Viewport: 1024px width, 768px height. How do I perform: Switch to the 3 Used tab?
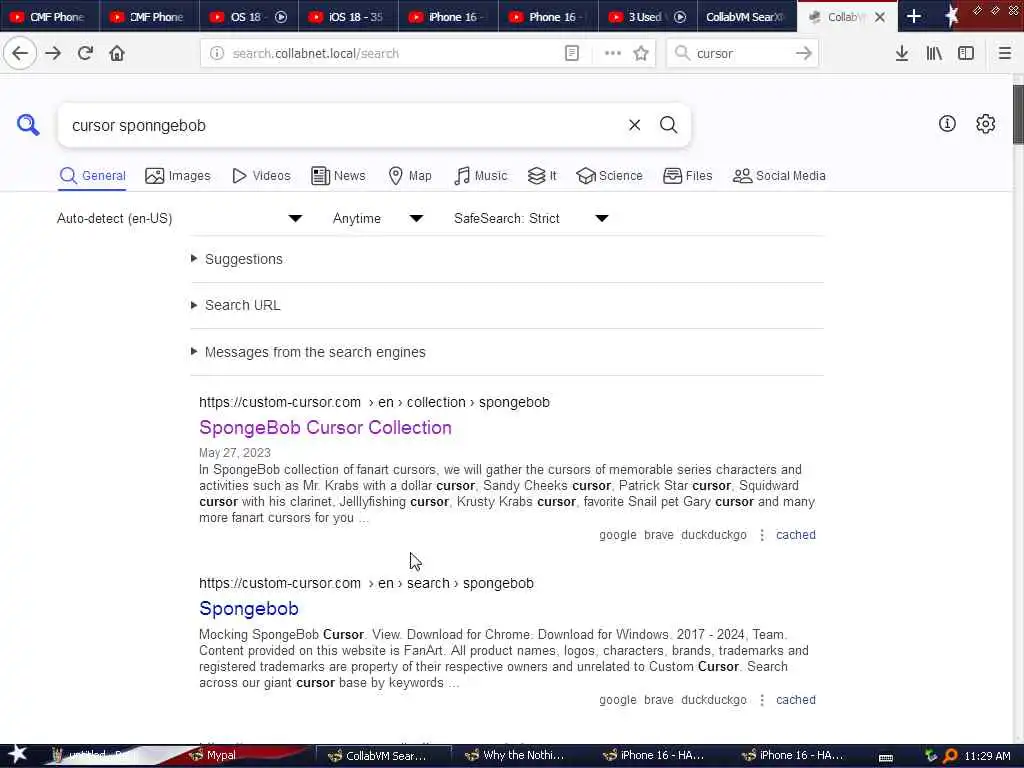[x=647, y=16]
